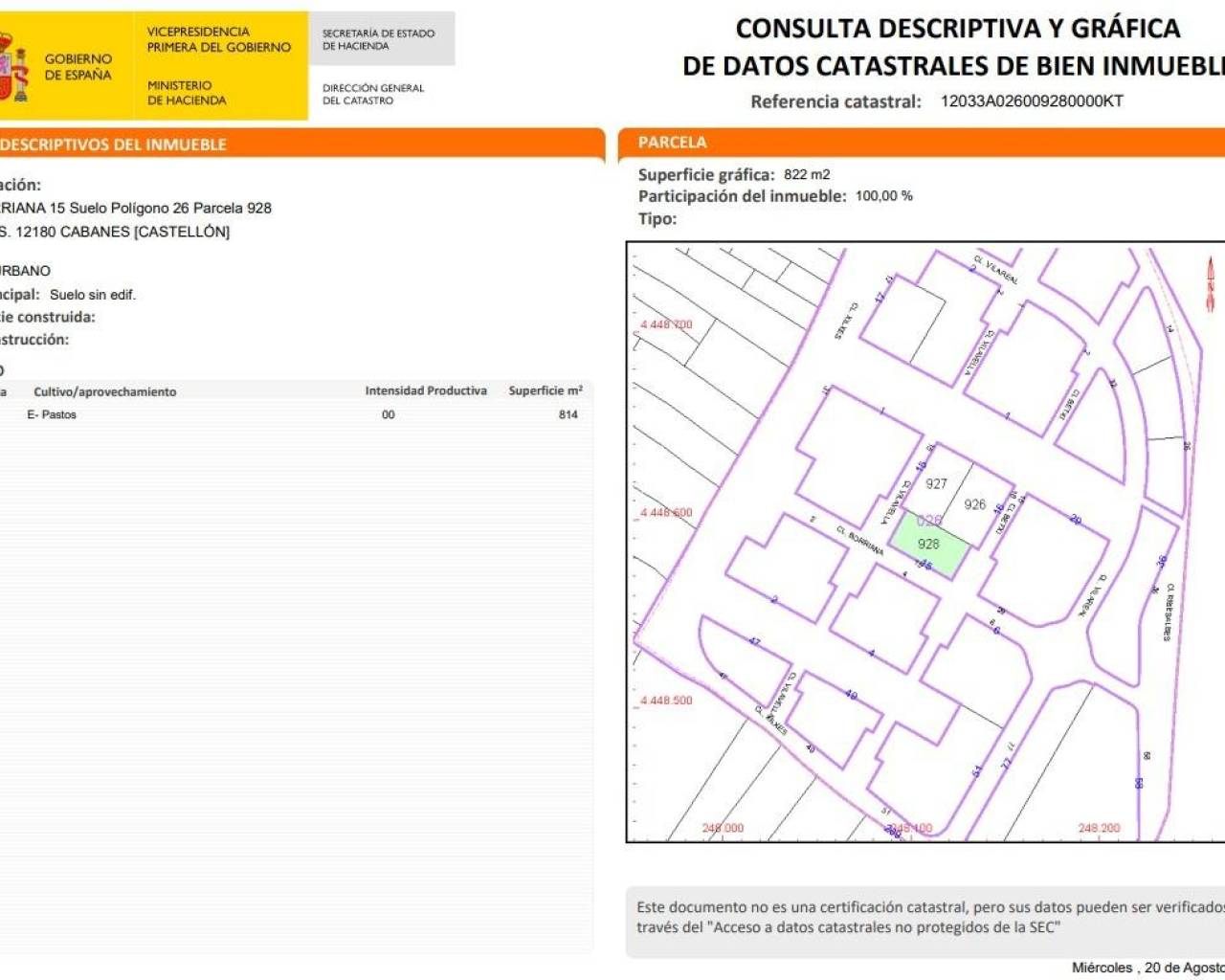Click the Cultivo/aprovechamiento column header
This screenshot has width=1225, height=980.
point(104,391)
